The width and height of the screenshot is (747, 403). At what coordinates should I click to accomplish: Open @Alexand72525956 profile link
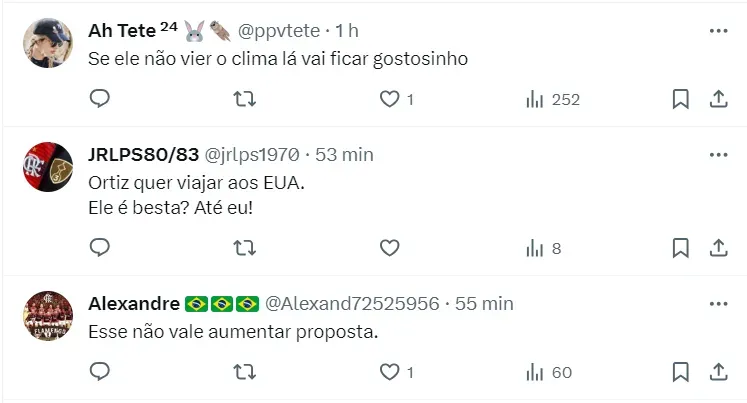coord(352,304)
